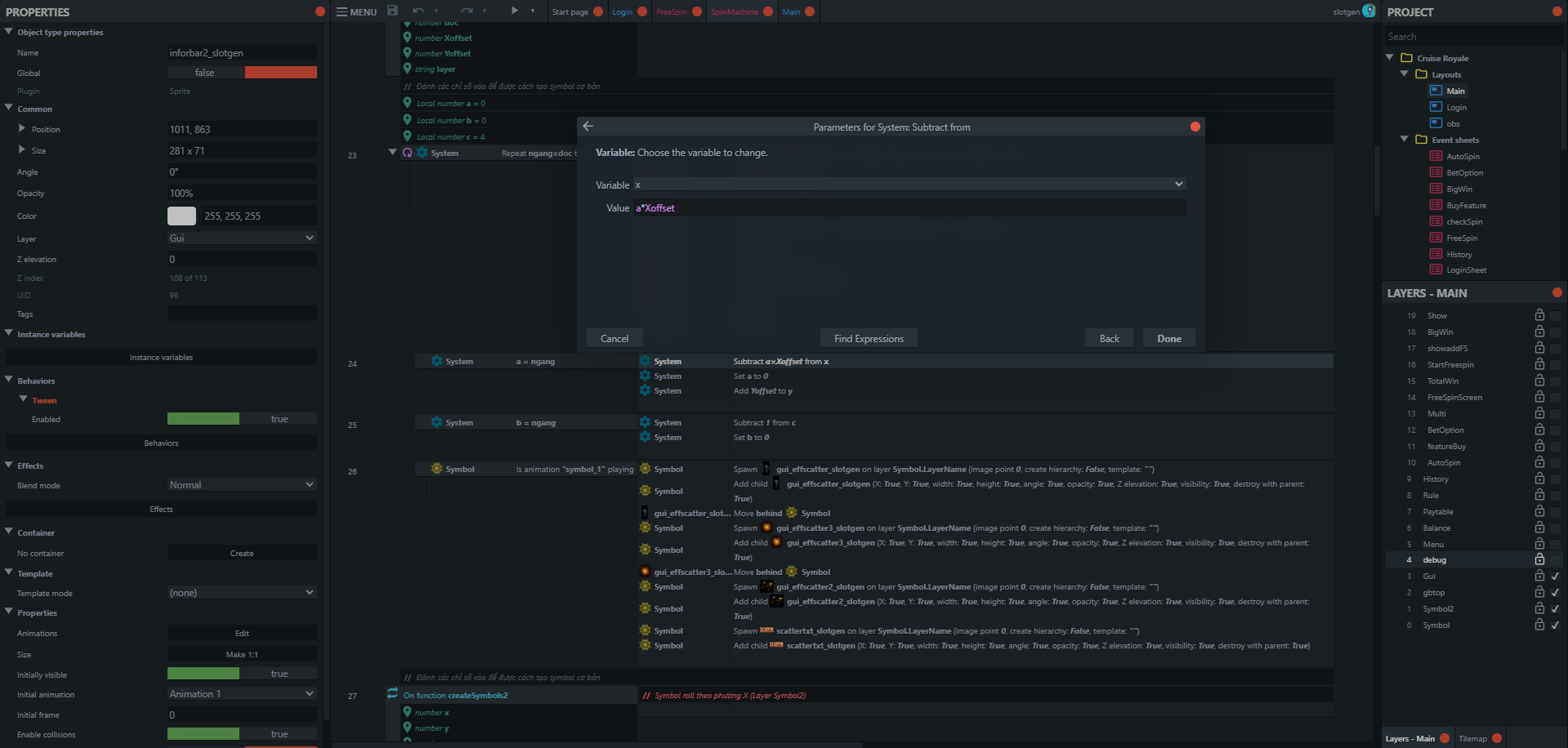1568x748 pixels.
Task: Click lock icon of the Show layer
Action: pyautogui.click(x=1539, y=315)
